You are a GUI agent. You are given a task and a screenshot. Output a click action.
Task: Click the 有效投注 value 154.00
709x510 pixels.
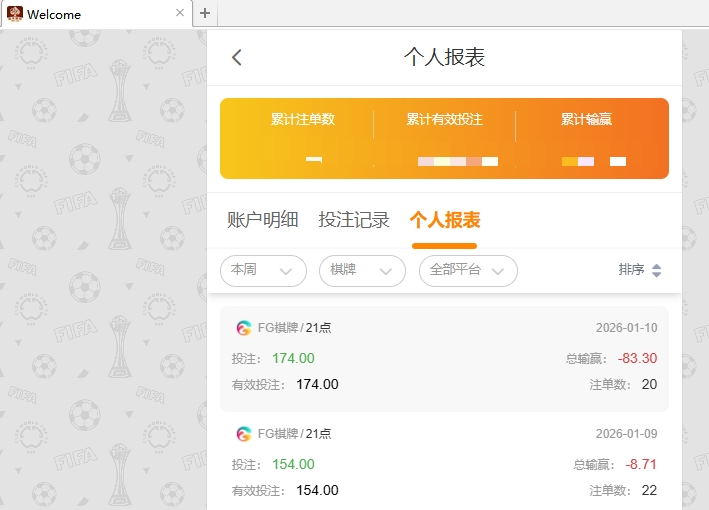click(x=317, y=491)
